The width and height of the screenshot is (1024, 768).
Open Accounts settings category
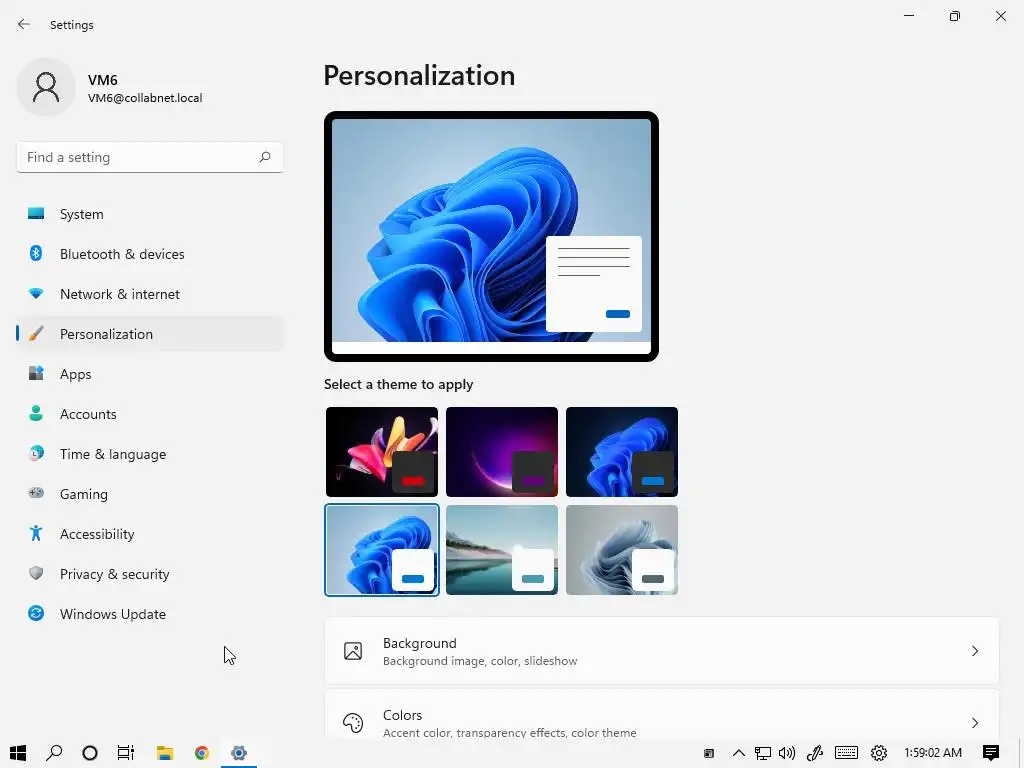[150, 414]
